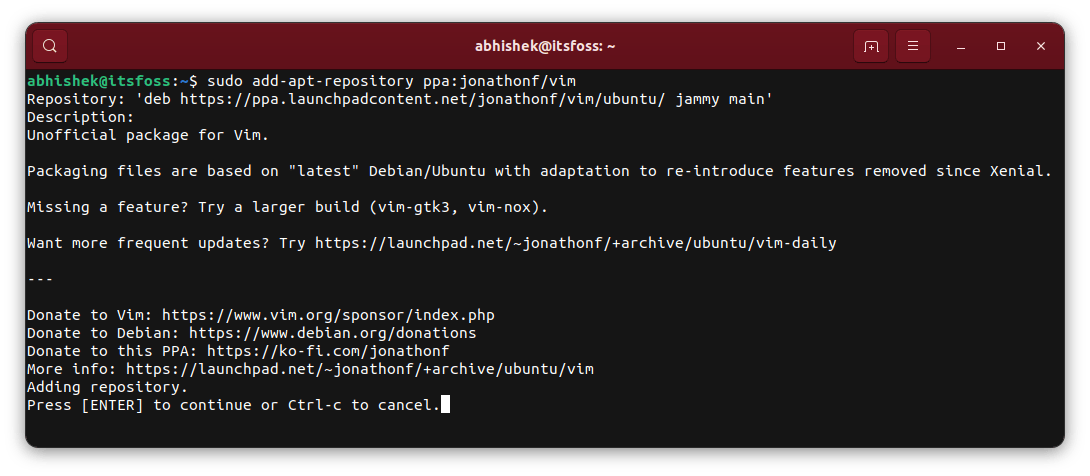Minimize the terminal window
The width and height of the screenshot is (1090, 476).
(x=960, y=46)
